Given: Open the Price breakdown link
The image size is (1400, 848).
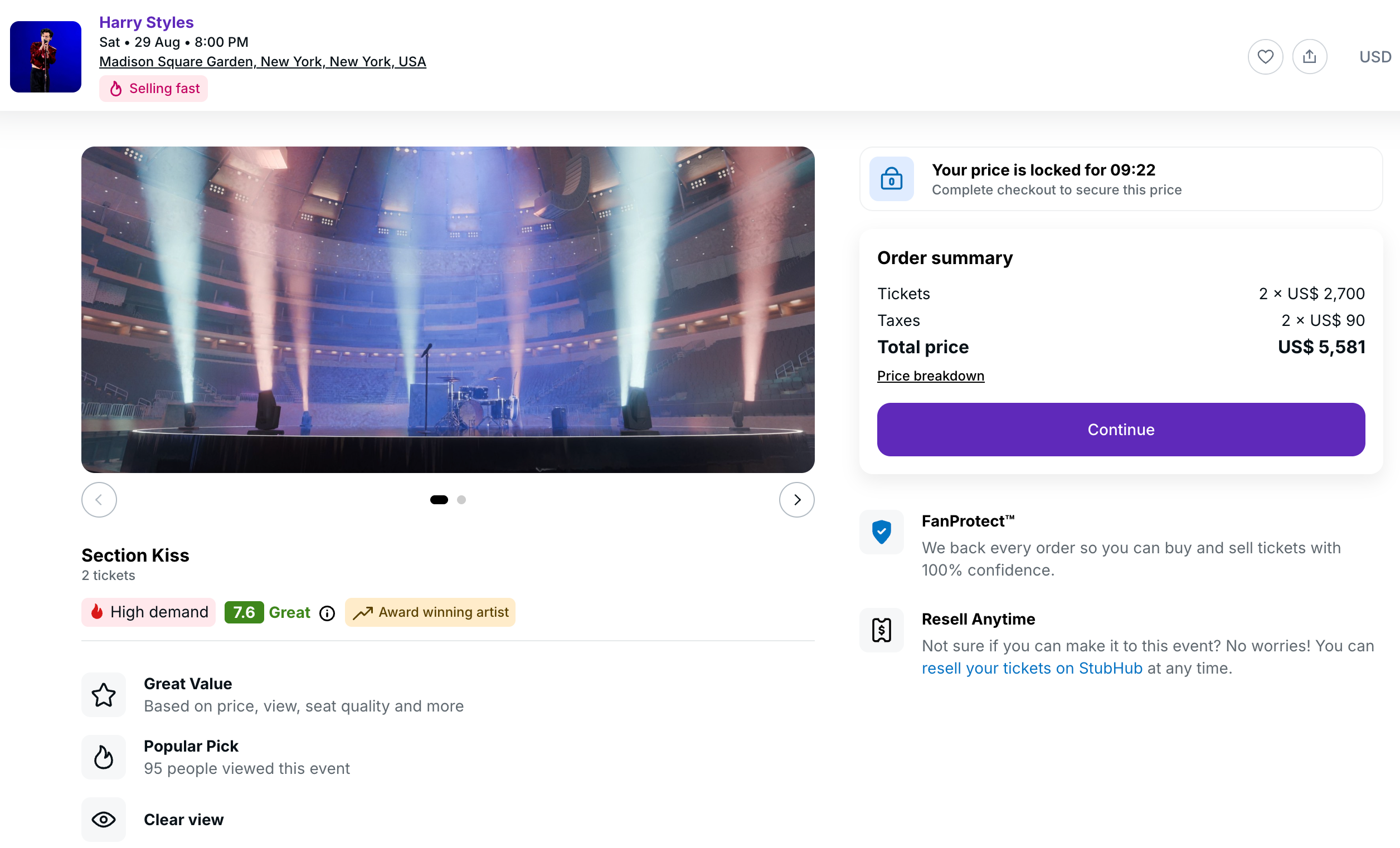Looking at the screenshot, I should tap(931, 376).
